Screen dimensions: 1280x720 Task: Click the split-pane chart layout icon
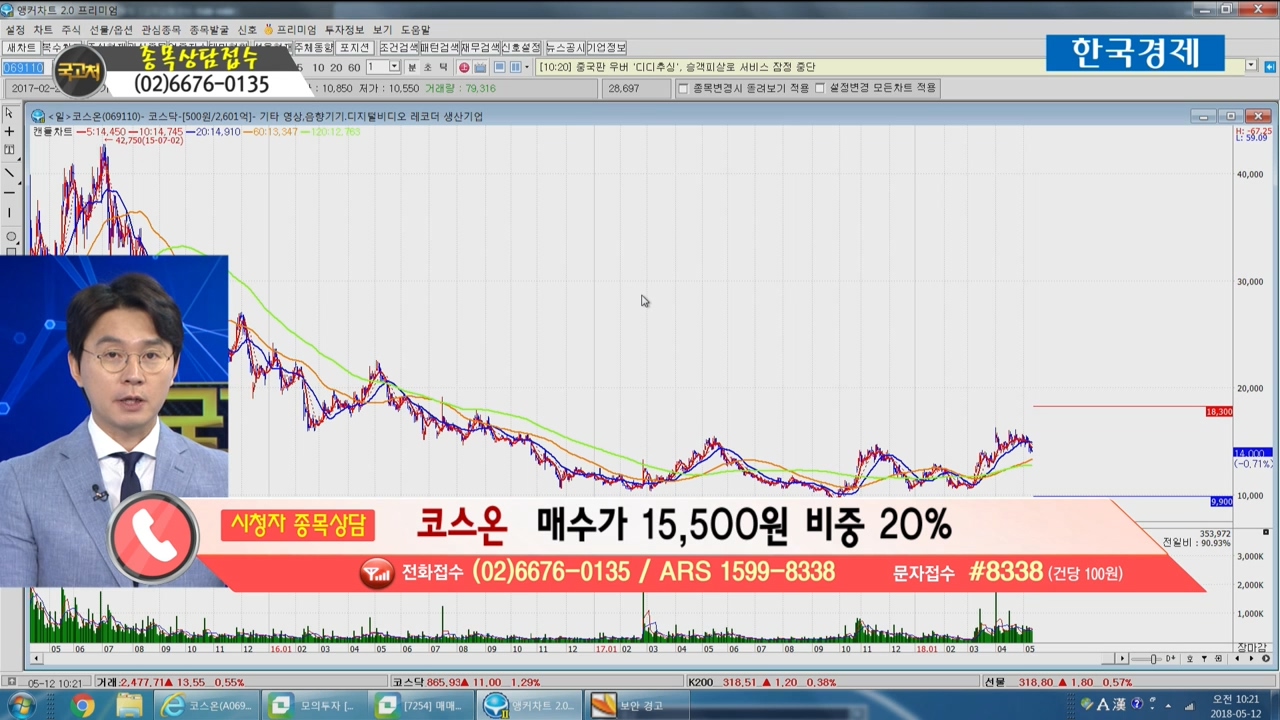click(515, 67)
